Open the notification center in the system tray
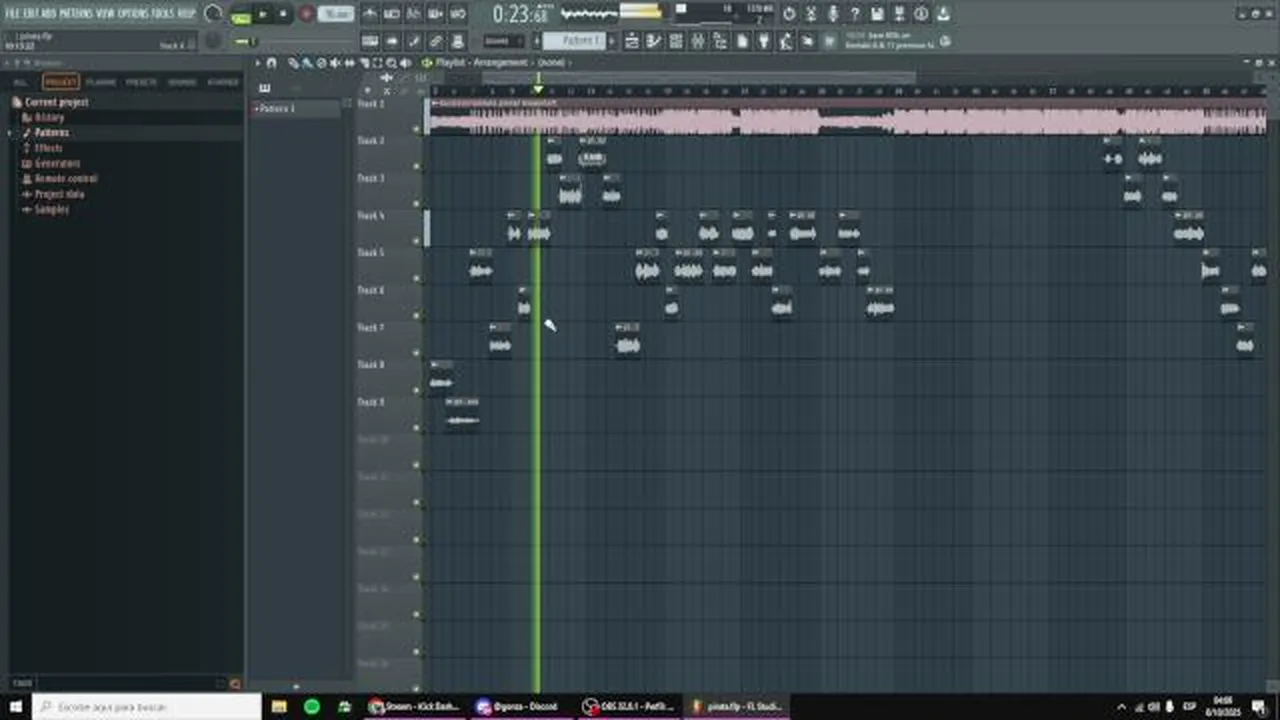 tap(1259, 707)
